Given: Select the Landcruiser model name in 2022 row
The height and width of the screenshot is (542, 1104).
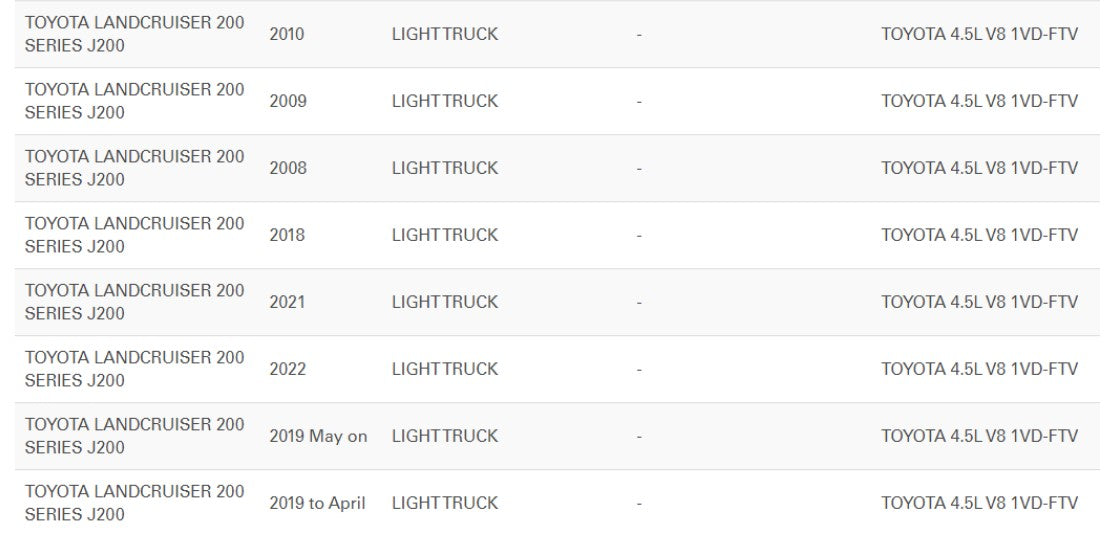Looking at the screenshot, I should point(134,369).
